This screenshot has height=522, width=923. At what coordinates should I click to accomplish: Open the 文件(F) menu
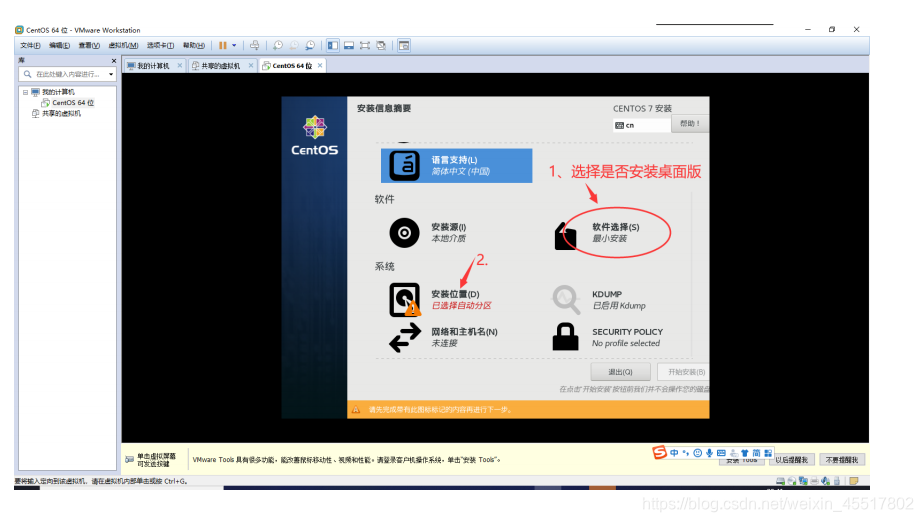(x=30, y=45)
